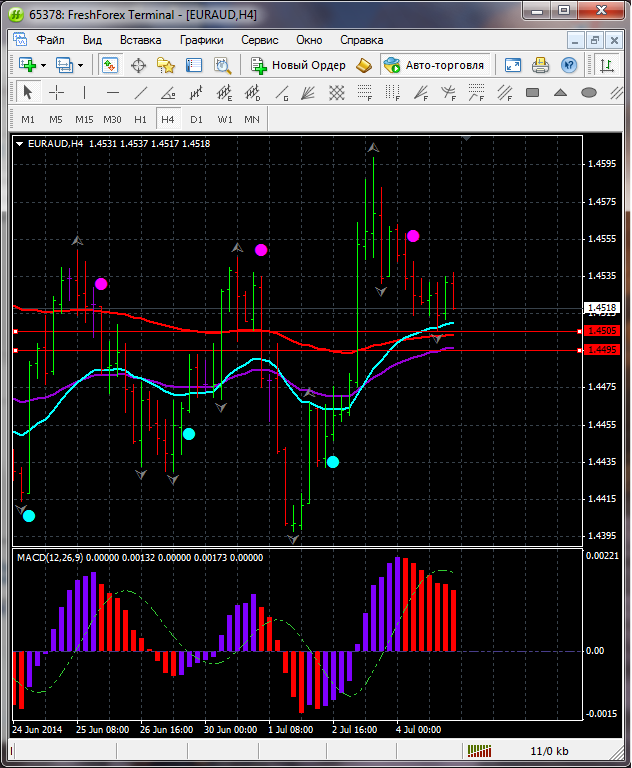
Task: Switch chart timeframe to H1
Action: pos(140,119)
